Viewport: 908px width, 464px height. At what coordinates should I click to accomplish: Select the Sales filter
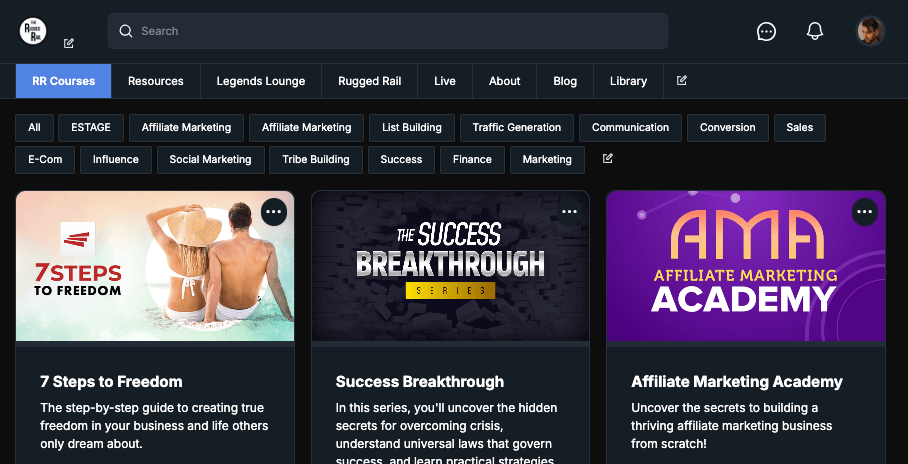click(800, 128)
